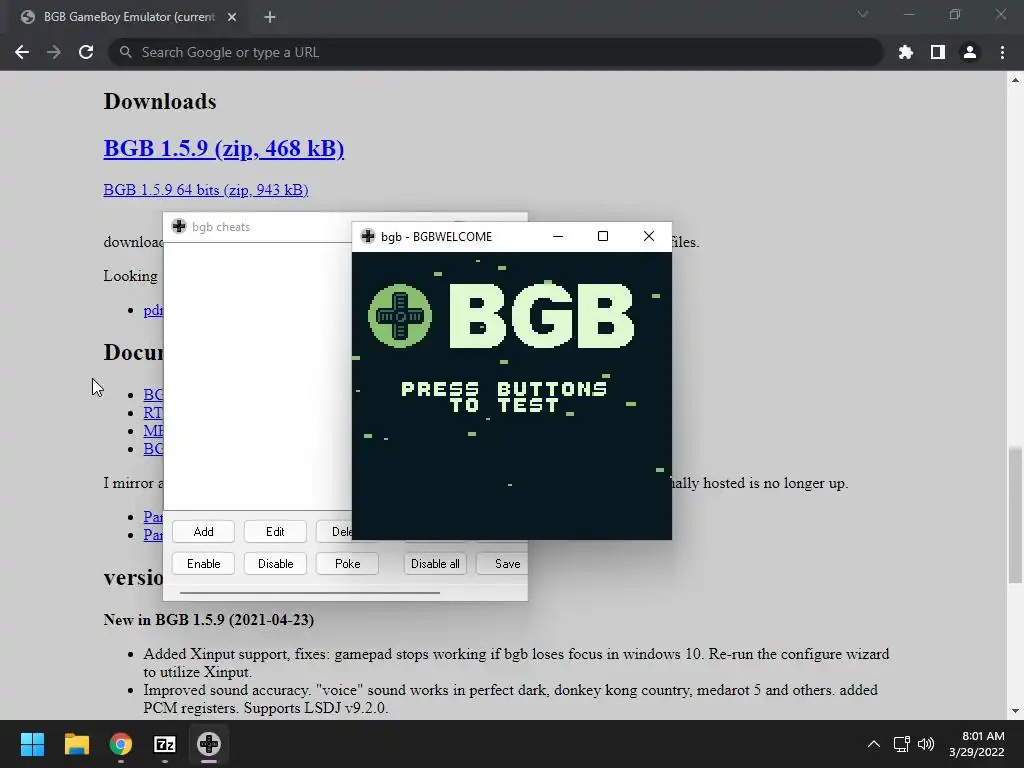Click the browser forward arrow
The width and height of the screenshot is (1024, 768).
[54, 52]
